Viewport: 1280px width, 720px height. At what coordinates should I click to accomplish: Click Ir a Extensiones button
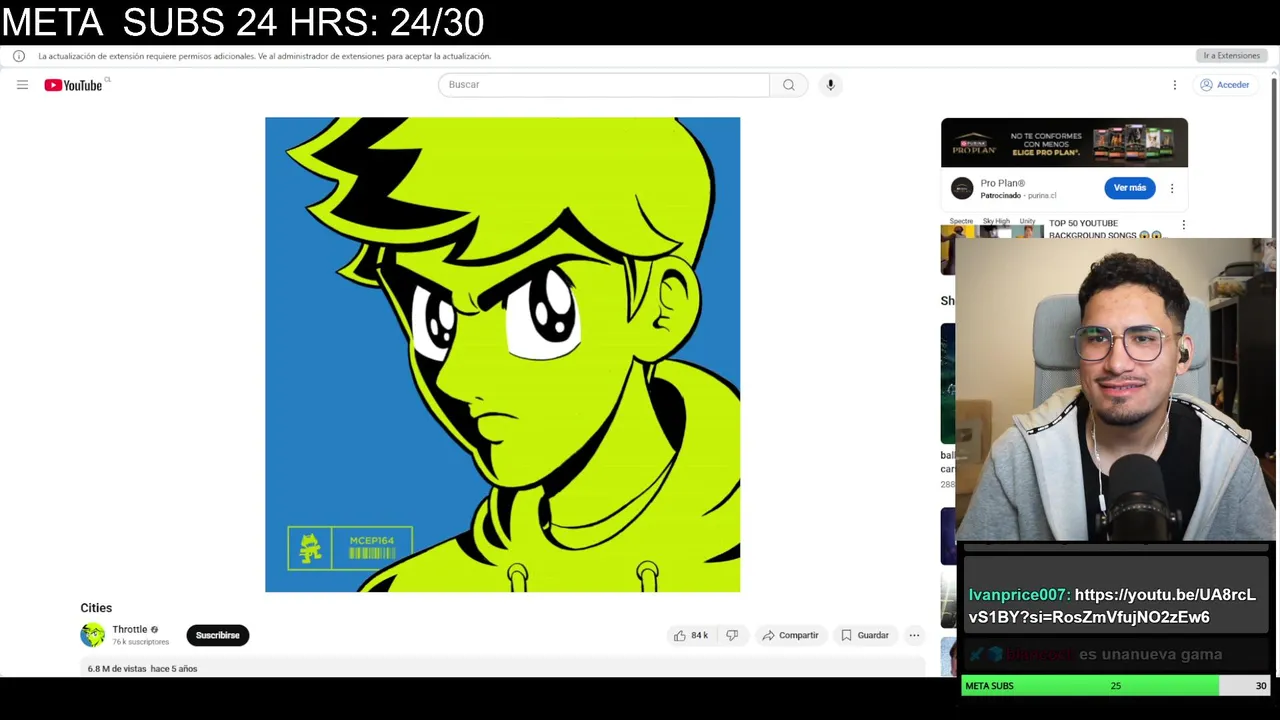coord(1232,56)
